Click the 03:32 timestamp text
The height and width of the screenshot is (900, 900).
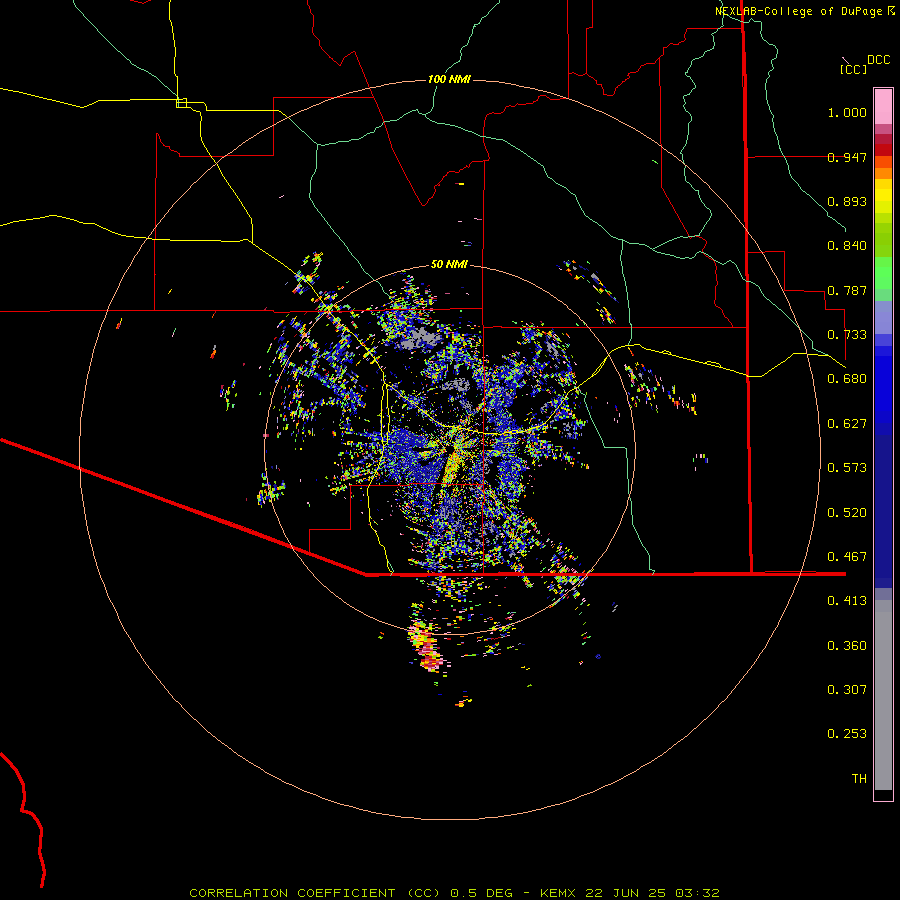coord(697,893)
